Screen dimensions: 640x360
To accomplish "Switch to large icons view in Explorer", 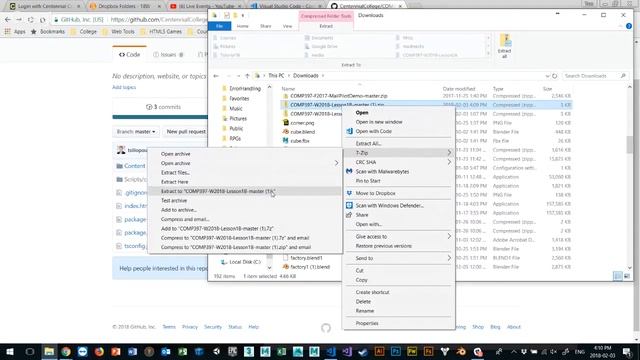I will (x=627, y=276).
